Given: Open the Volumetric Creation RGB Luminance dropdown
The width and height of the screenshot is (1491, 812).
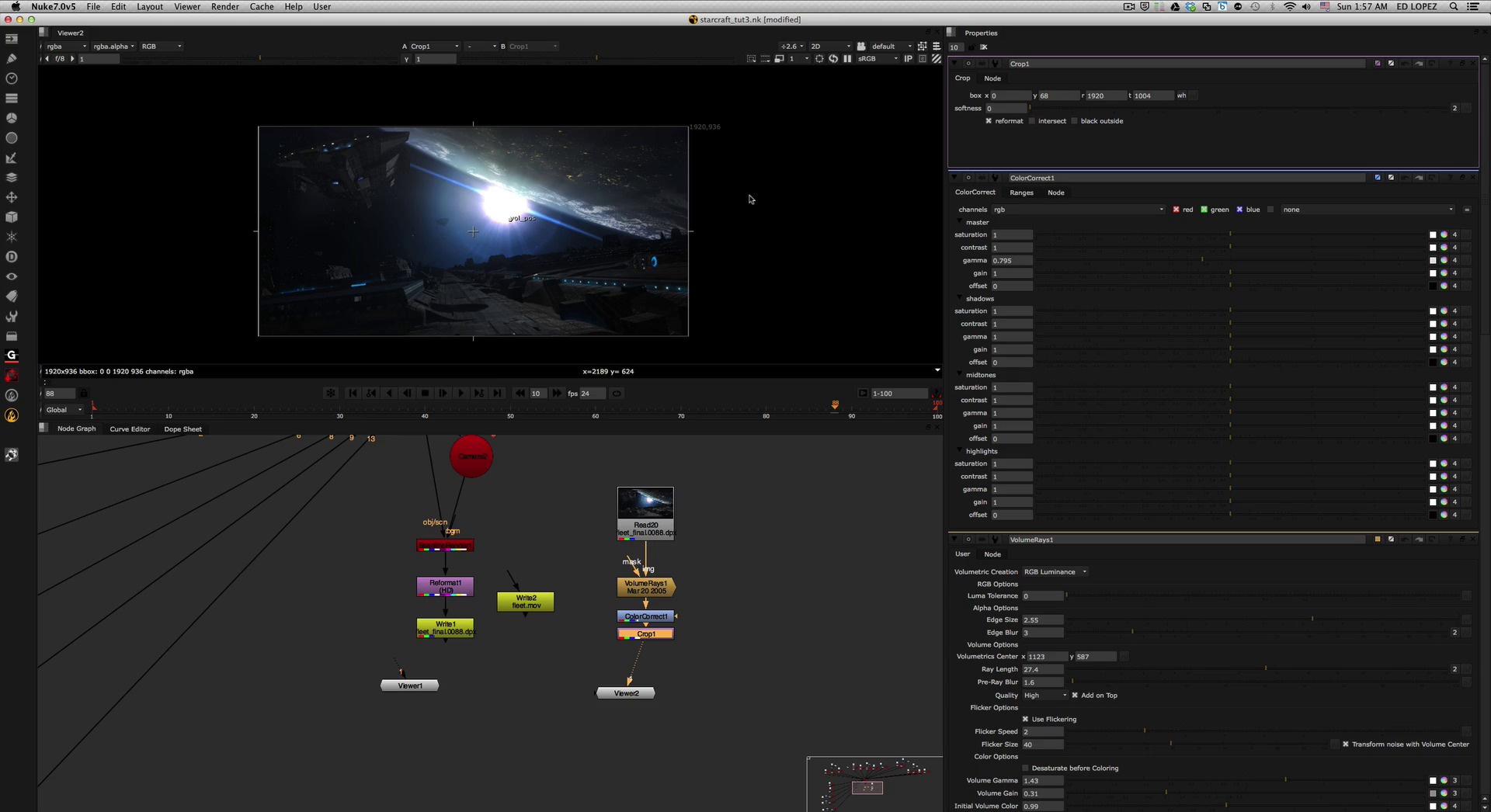Looking at the screenshot, I should coord(1055,572).
